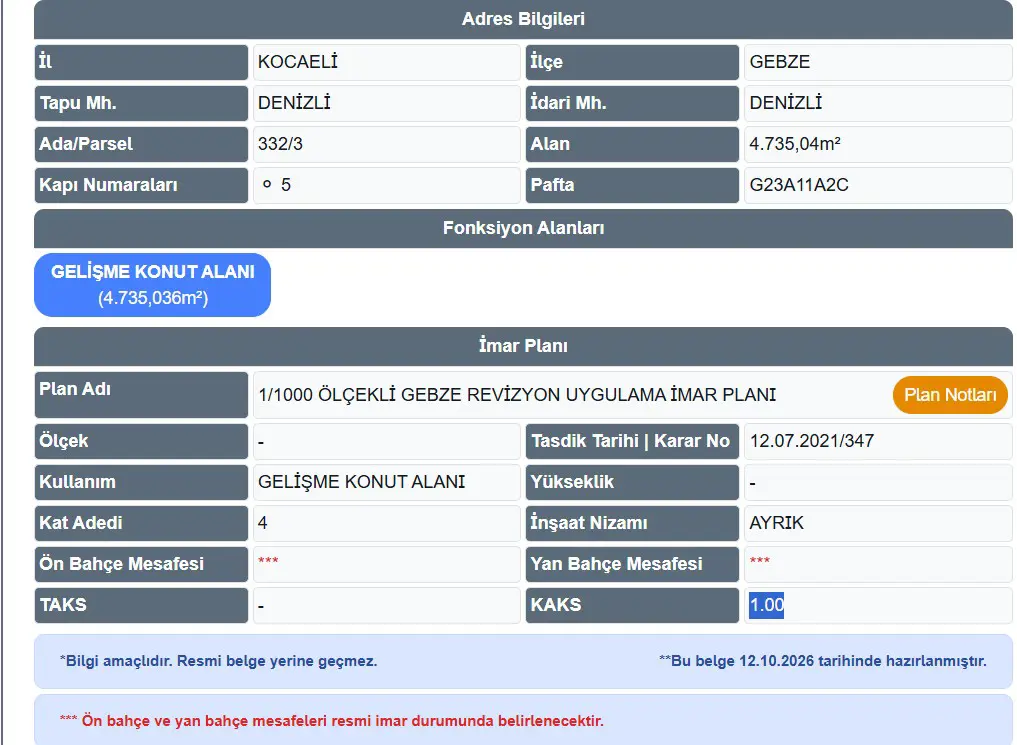This screenshot has height=745, width=1017.
Task: Click the Ölçek label cell
Action: tap(141, 442)
